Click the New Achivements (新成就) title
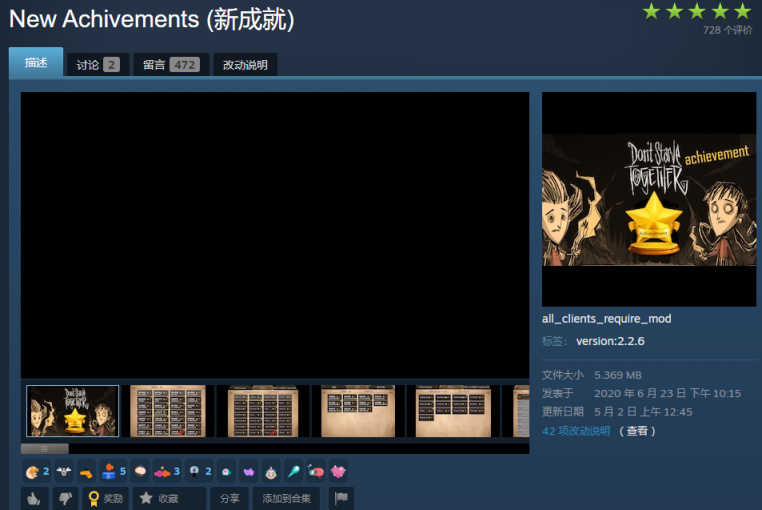Image resolution: width=762 pixels, height=510 pixels. 152,19
